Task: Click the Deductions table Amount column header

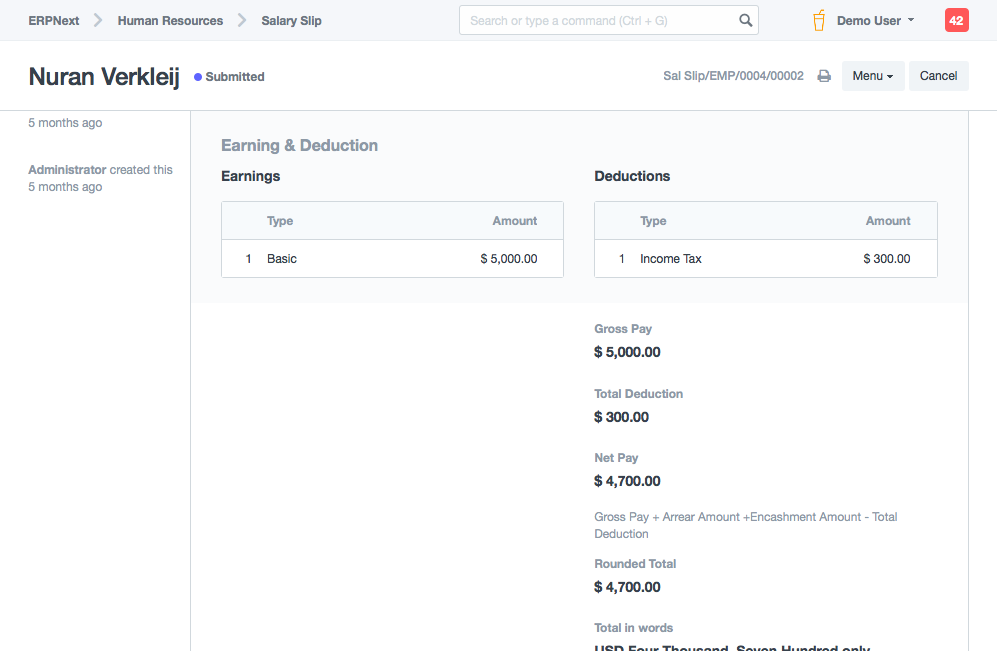Action: click(888, 221)
